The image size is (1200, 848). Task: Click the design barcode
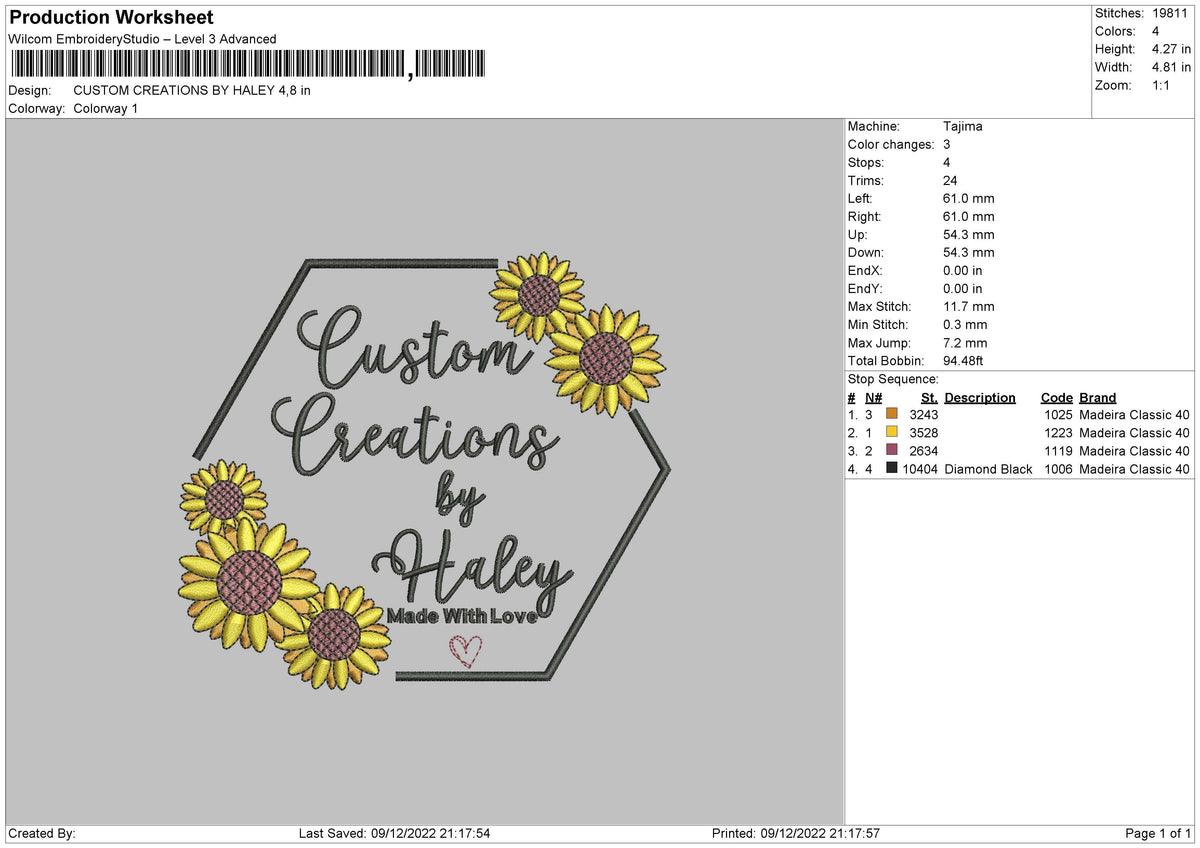pyautogui.click(x=200, y=62)
